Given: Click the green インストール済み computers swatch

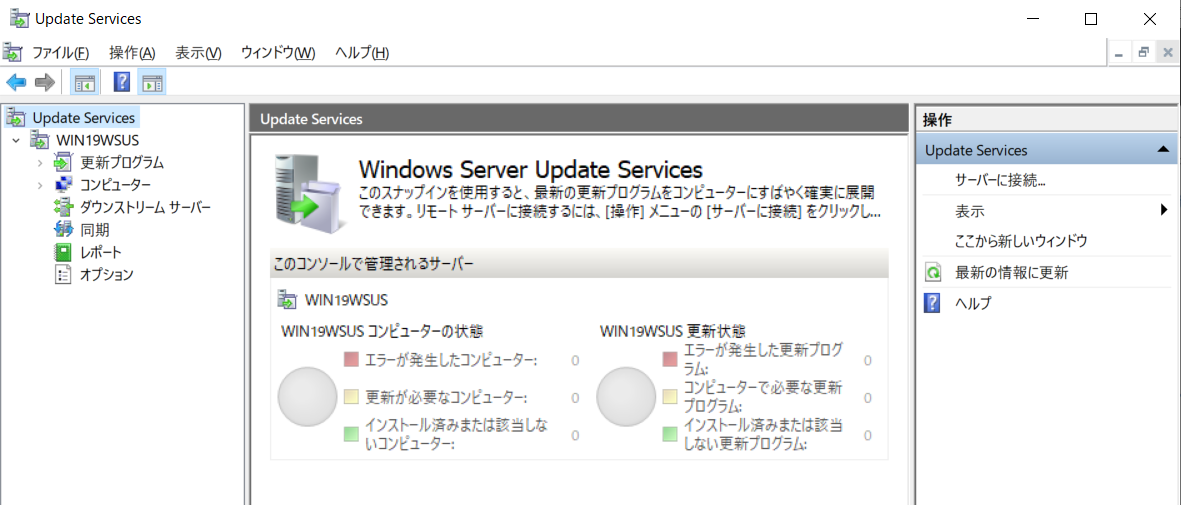Looking at the screenshot, I should [x=350, y=434].
